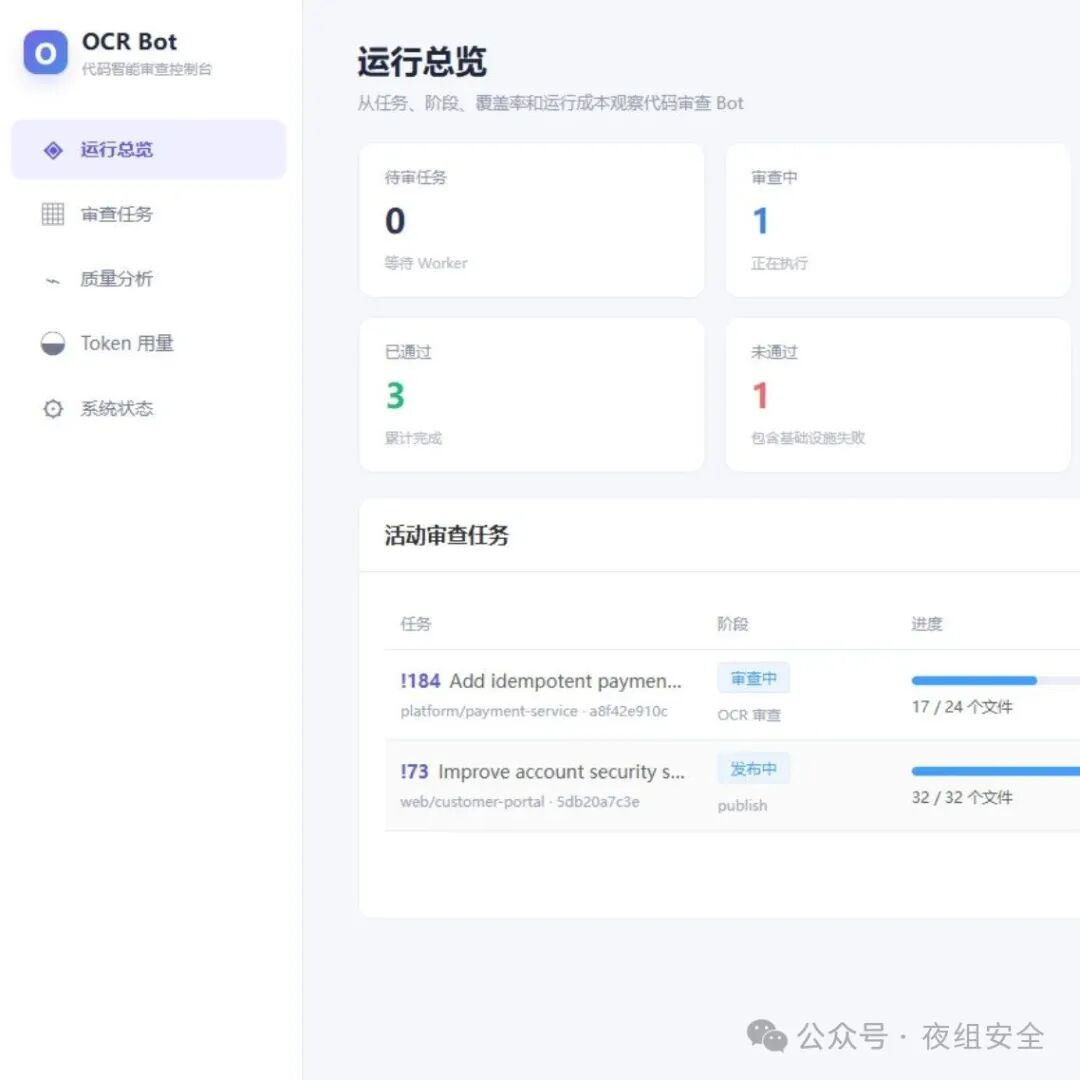This screenshot has width=1080, height=1080.
Task: Switch to Token 用量 page
Action: (x=148, y=344)
